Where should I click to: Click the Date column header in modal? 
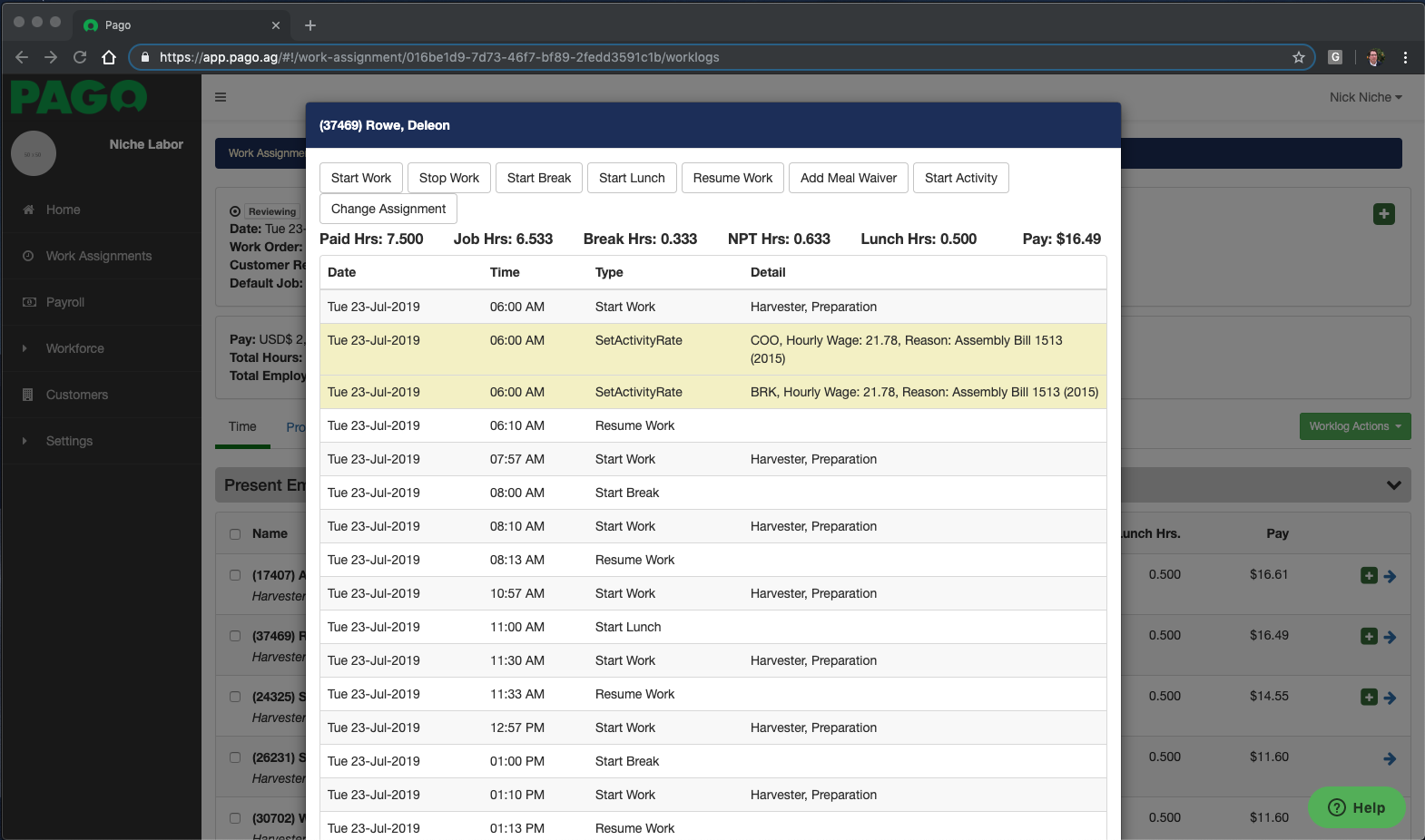point(341,272)
